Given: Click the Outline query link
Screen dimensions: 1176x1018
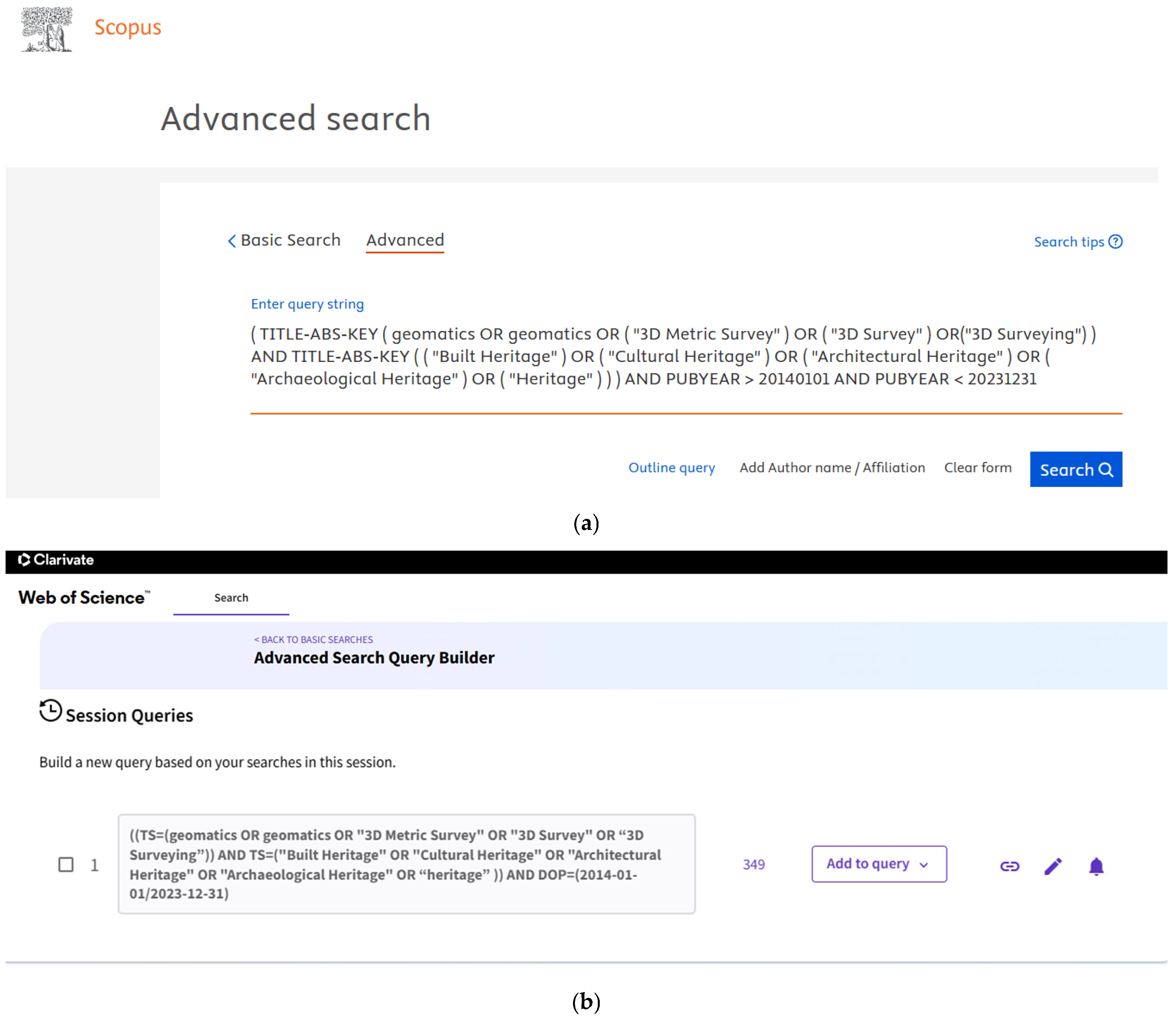Looking at the screenshot, I should click(672, 468).
